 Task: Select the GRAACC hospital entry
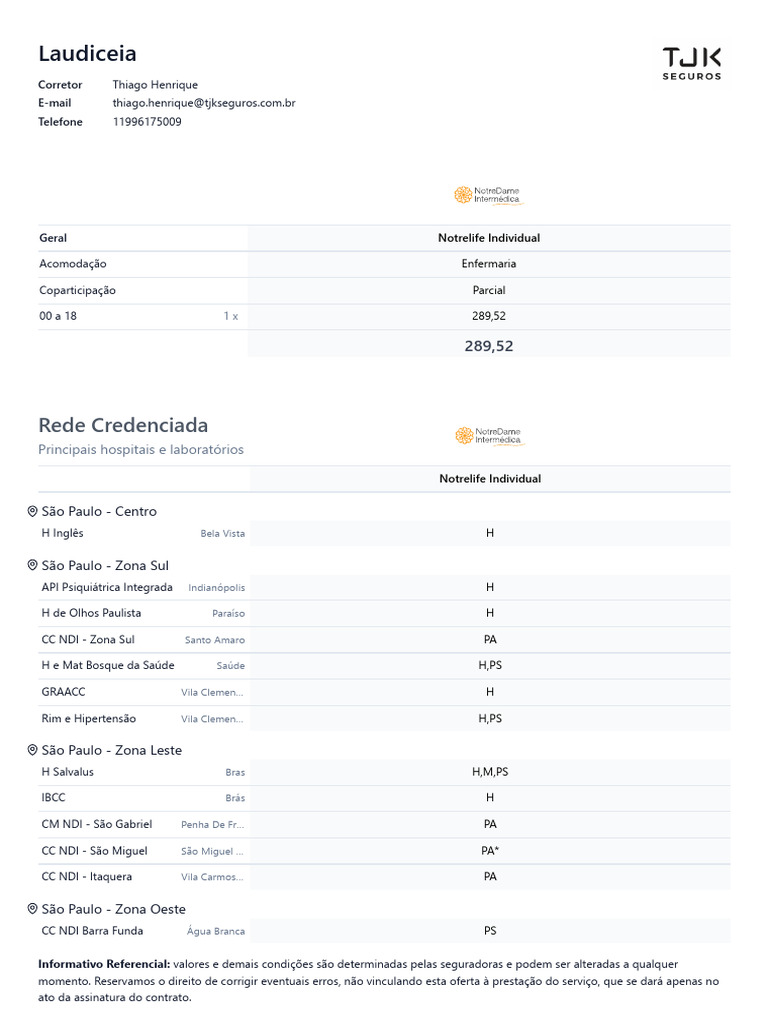(63, 691)
